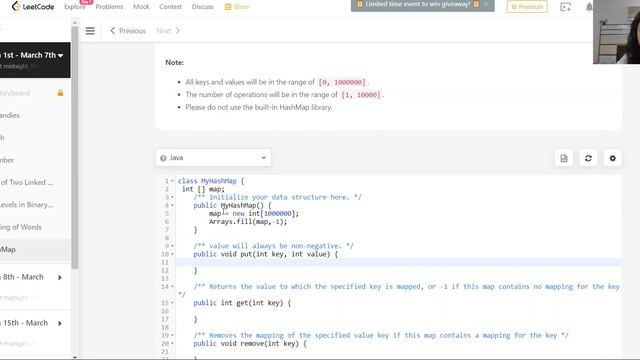The width and height of the screenshot is (640, 360).
Task: Fold the constructor at line 4
Action: pos(172,206)
